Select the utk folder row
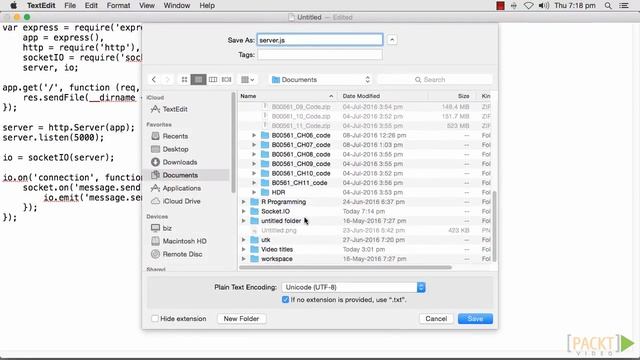 coord(365,240)
